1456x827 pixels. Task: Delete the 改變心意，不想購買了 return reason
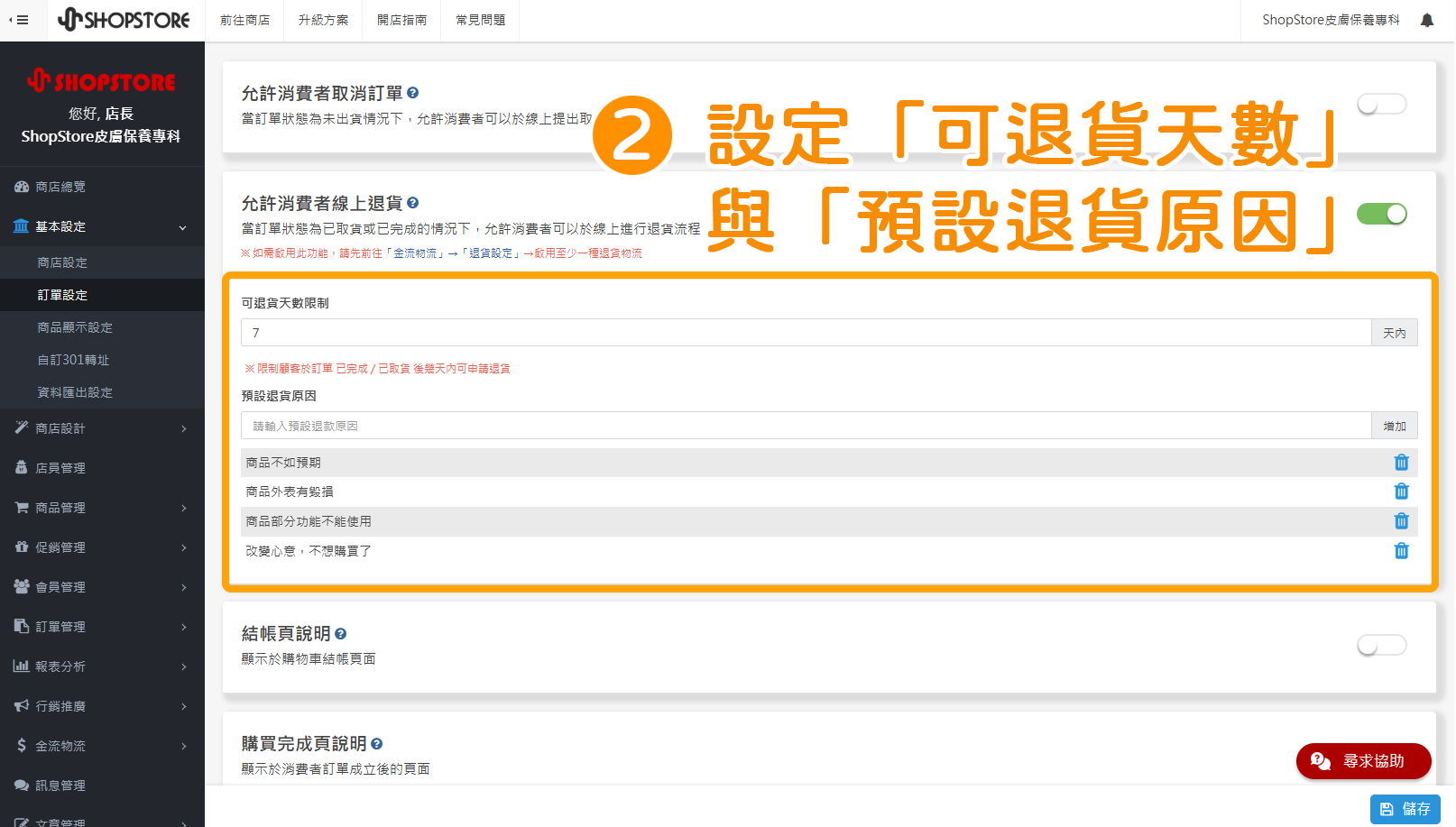(1402, 550)
